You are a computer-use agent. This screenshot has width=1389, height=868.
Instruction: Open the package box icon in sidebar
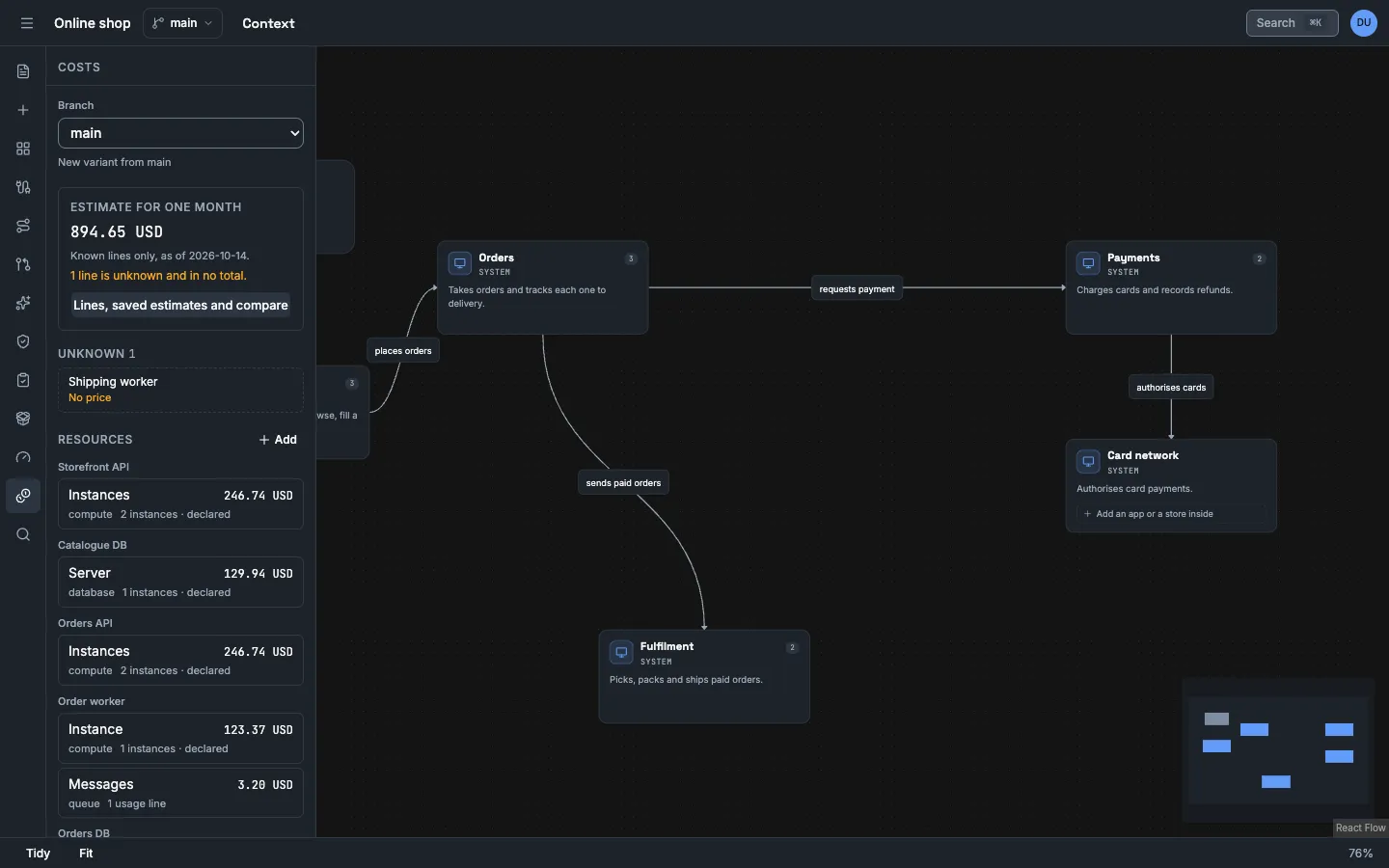pyautogui.click(x=23, y=419)
